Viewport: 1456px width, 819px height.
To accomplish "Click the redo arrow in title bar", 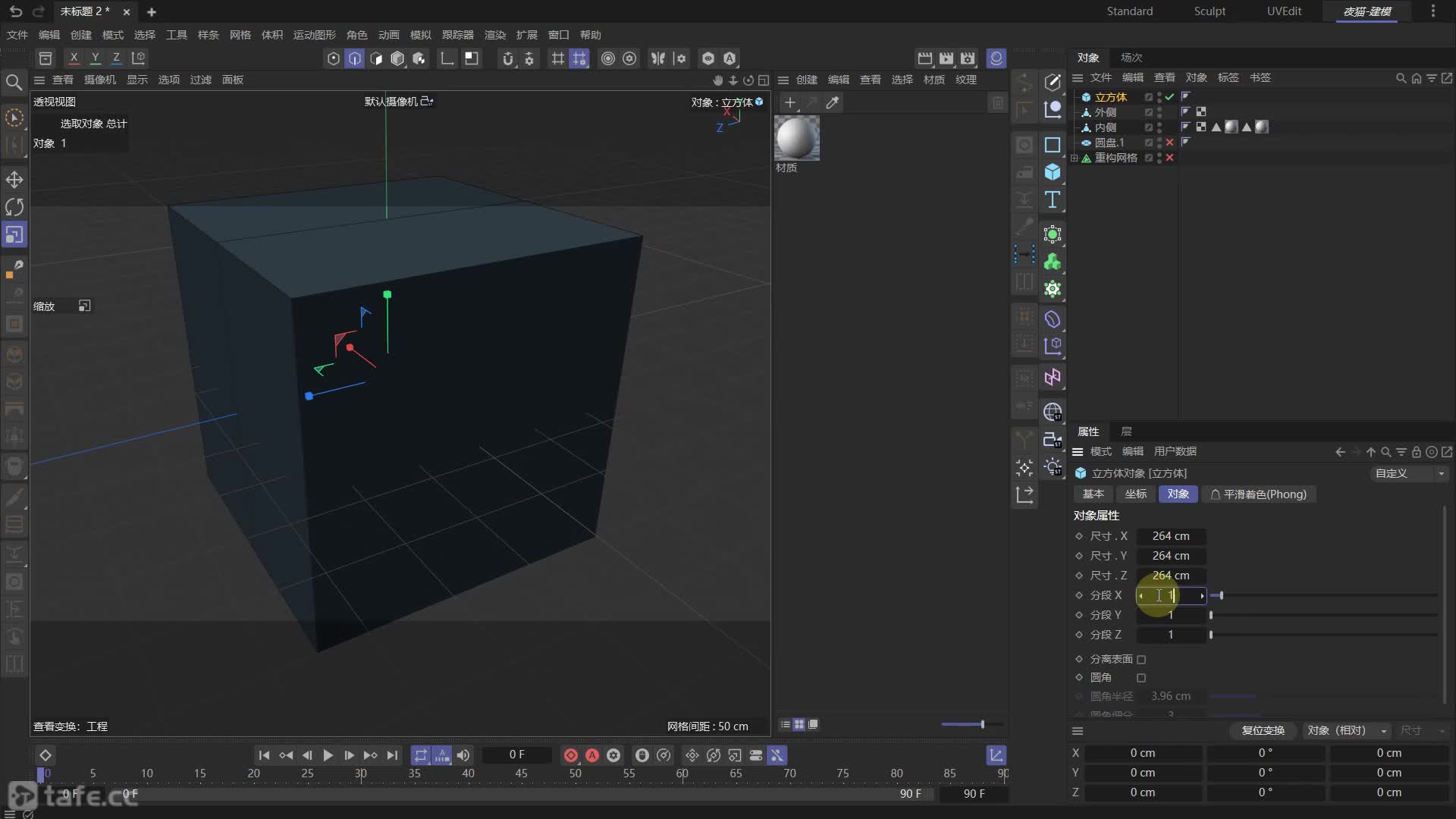I will [39, 11].
